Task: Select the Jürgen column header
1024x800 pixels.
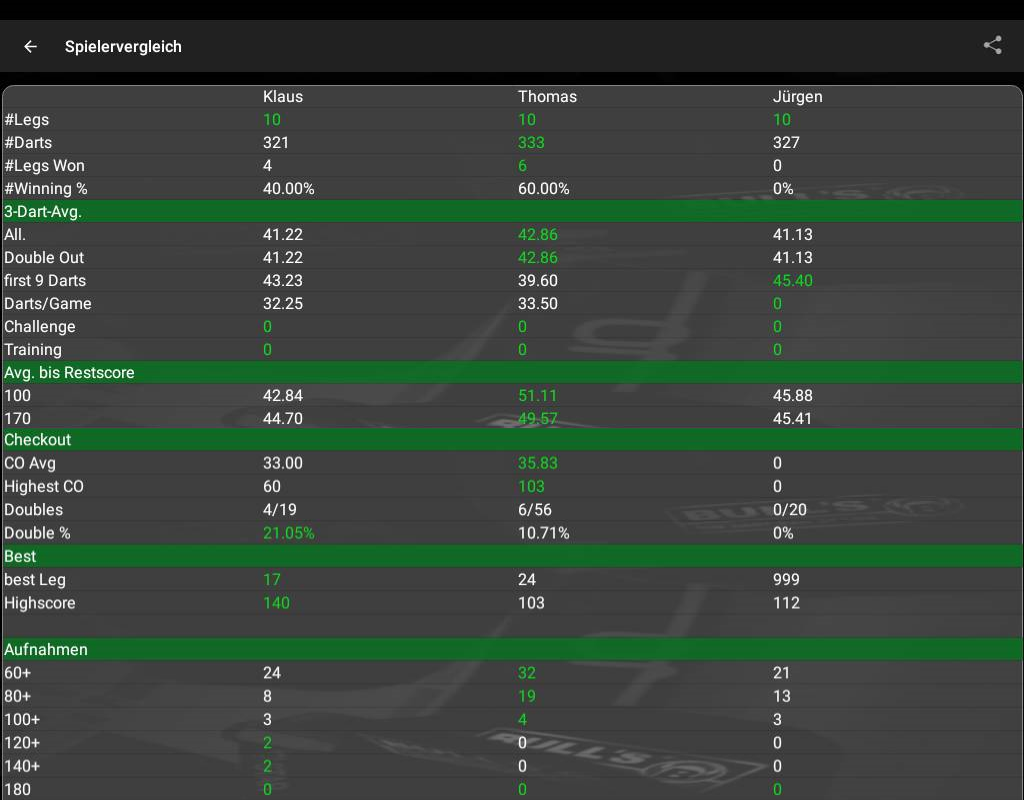Action: click(x=797, y=97)
